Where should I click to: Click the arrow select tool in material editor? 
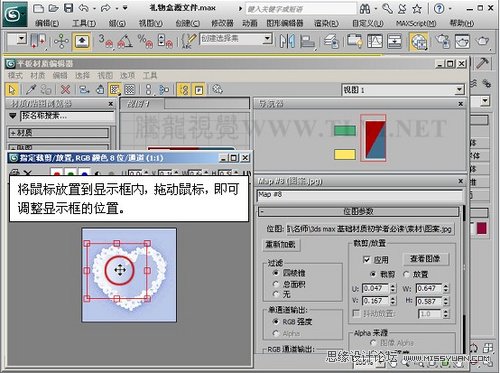tap(13, 89)
